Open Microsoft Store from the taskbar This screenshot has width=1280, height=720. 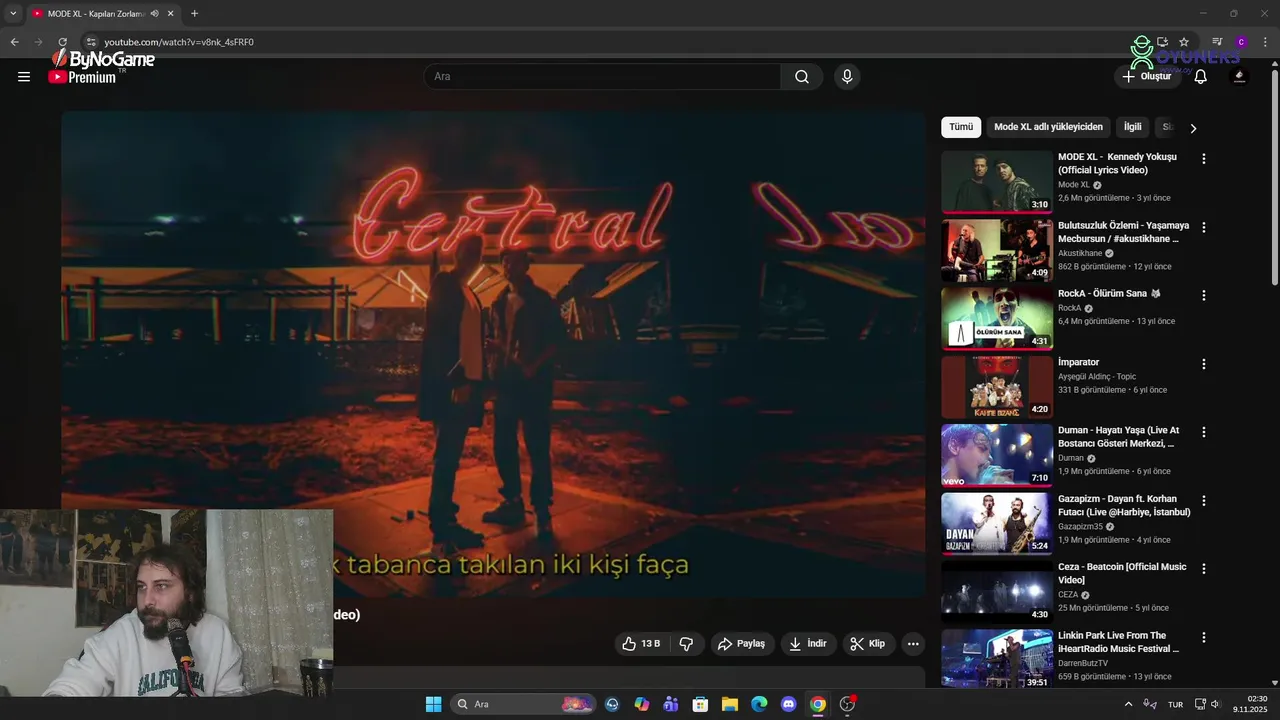(700, 704)
